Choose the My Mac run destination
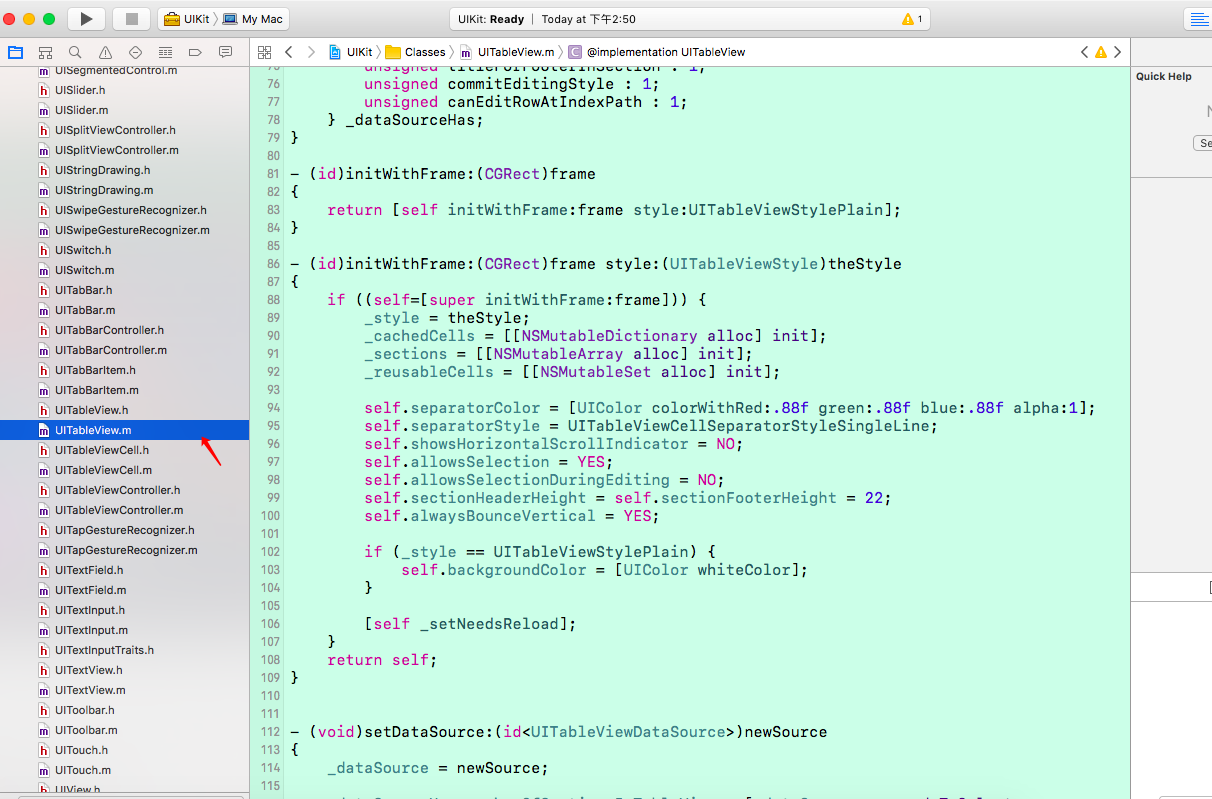The width and height of the screenshot is (1212, 799). click(x=253, y=19)
